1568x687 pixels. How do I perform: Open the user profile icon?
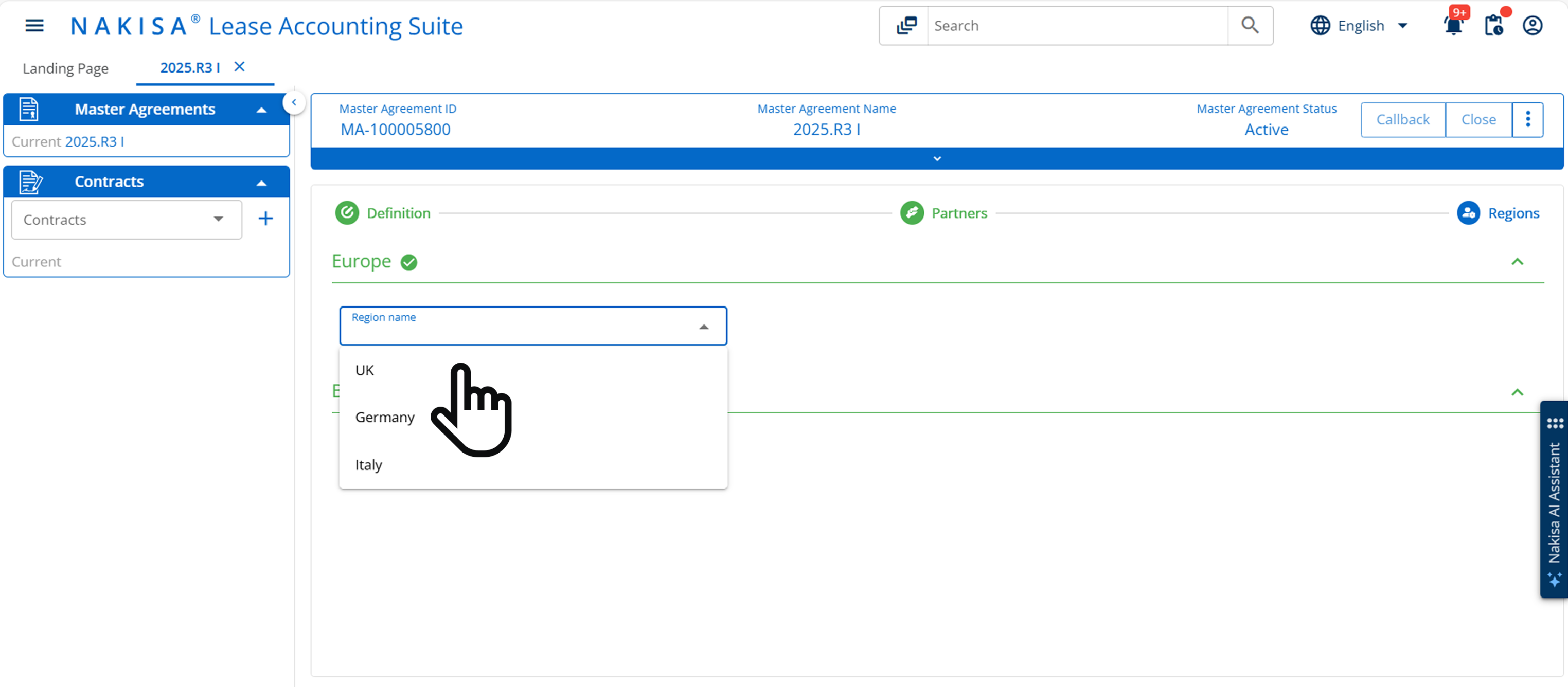[x=1532, y=26]
